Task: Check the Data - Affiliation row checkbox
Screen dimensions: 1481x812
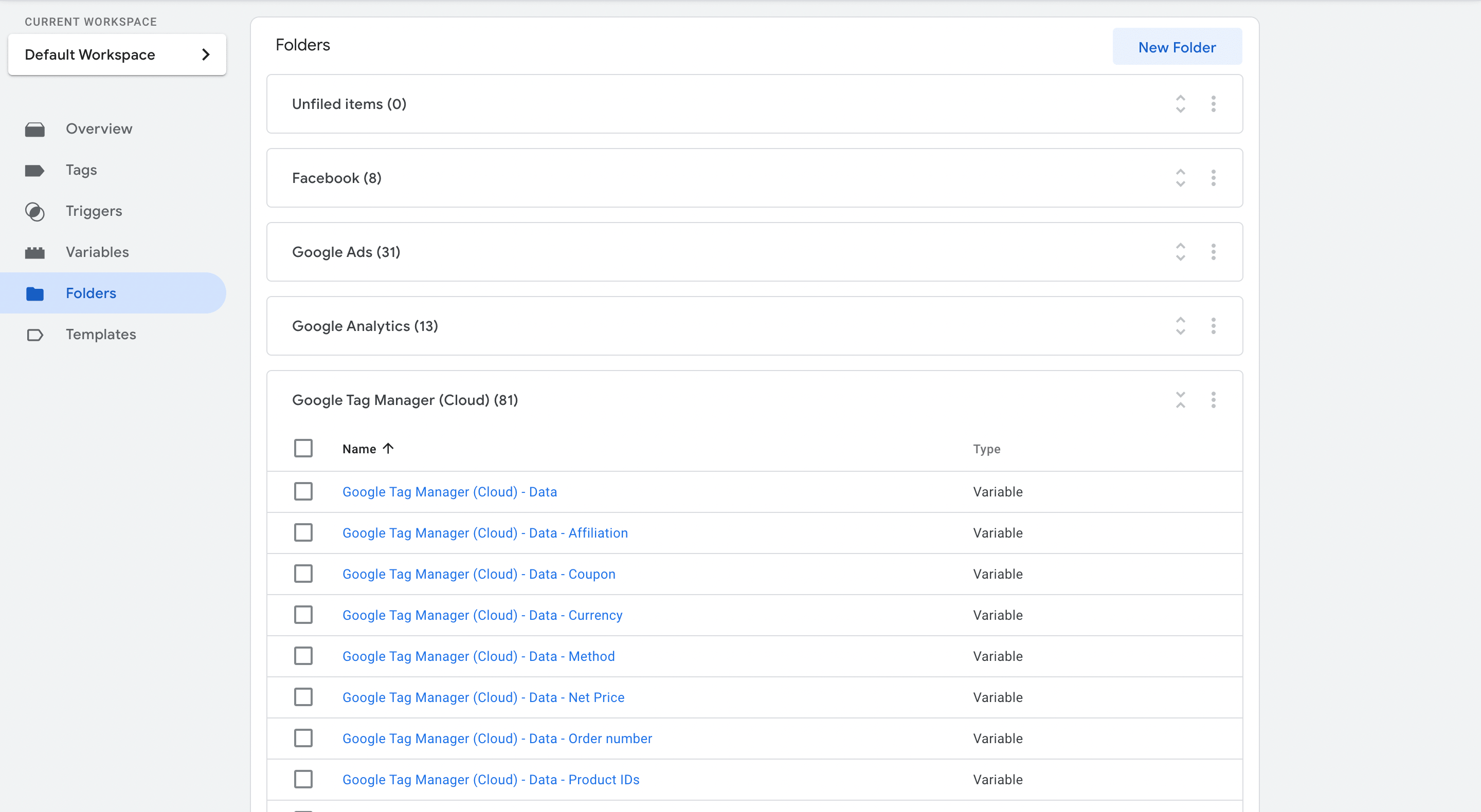Action: click(x=303, y=533)
